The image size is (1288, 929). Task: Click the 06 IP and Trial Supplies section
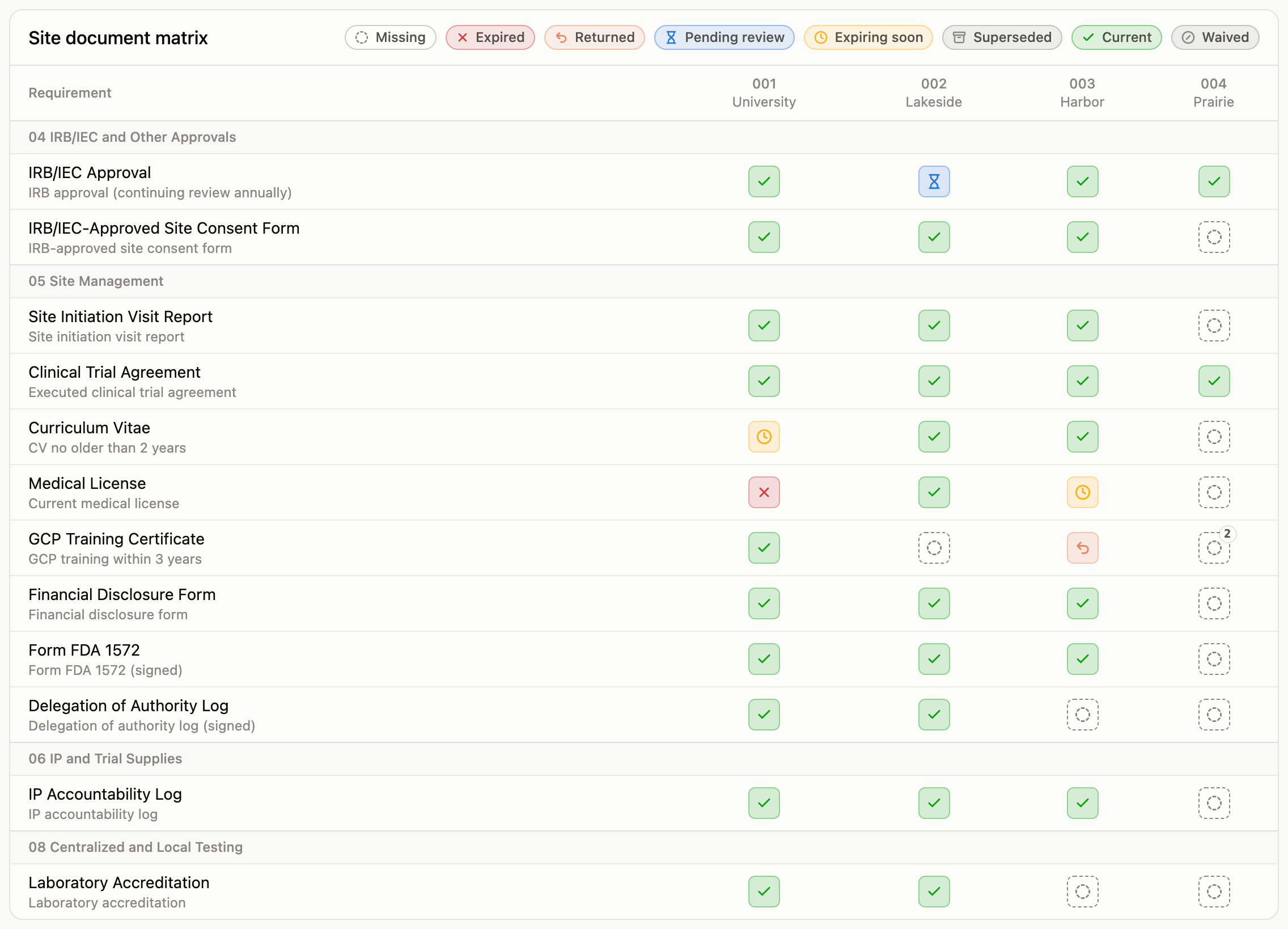click(105, 759)
